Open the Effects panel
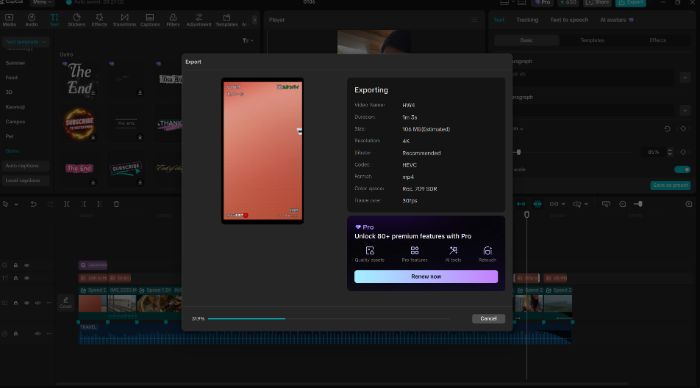The image size is (700, 388). pyautogui.click(x=99, y=20)
